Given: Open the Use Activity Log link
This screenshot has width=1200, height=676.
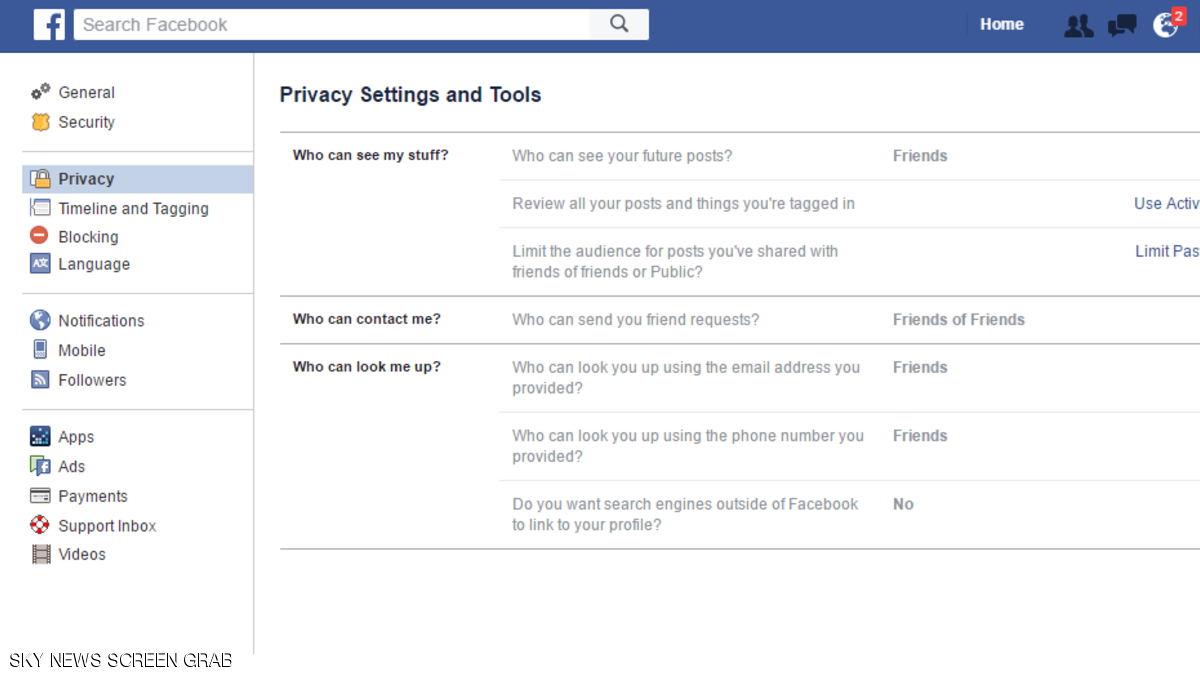Looking at the screenshot, I should [x=1166, y=203].
